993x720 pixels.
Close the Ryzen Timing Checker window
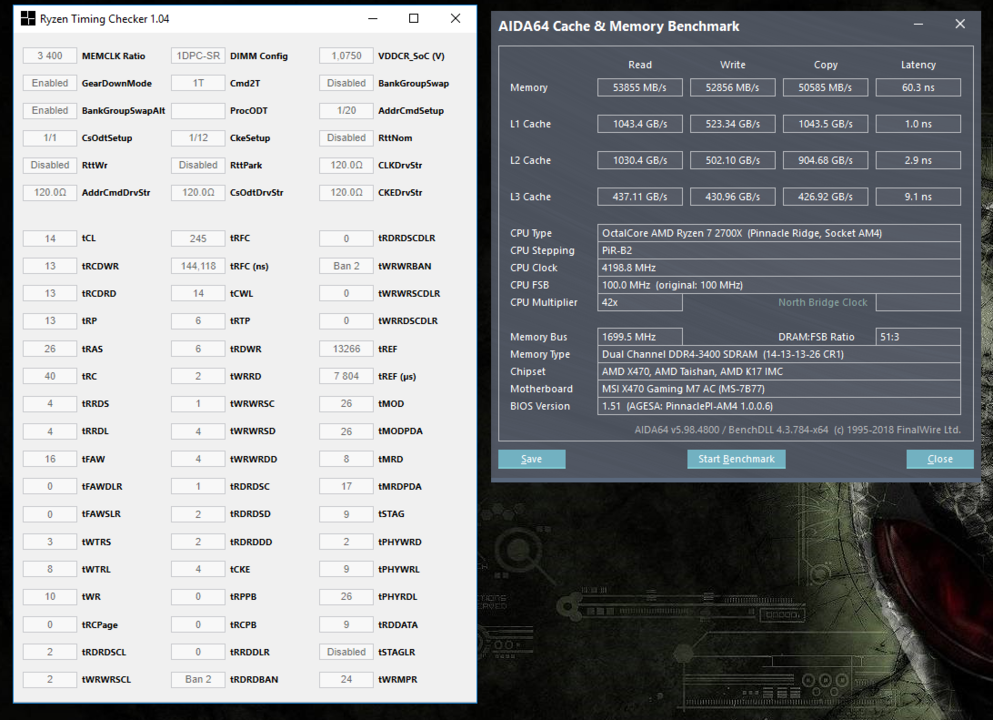click(455, 18)
